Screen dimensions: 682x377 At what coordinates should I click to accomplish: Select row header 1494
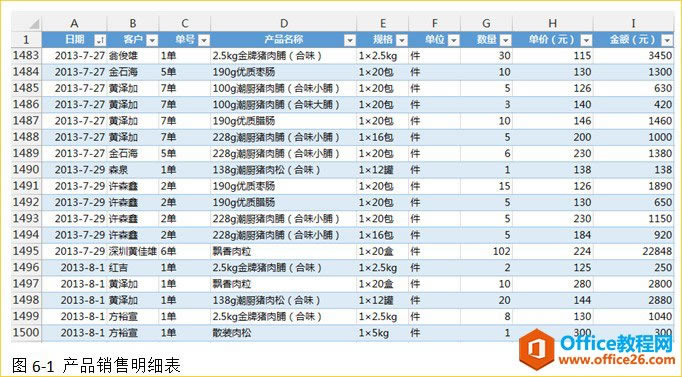(26, 235)
